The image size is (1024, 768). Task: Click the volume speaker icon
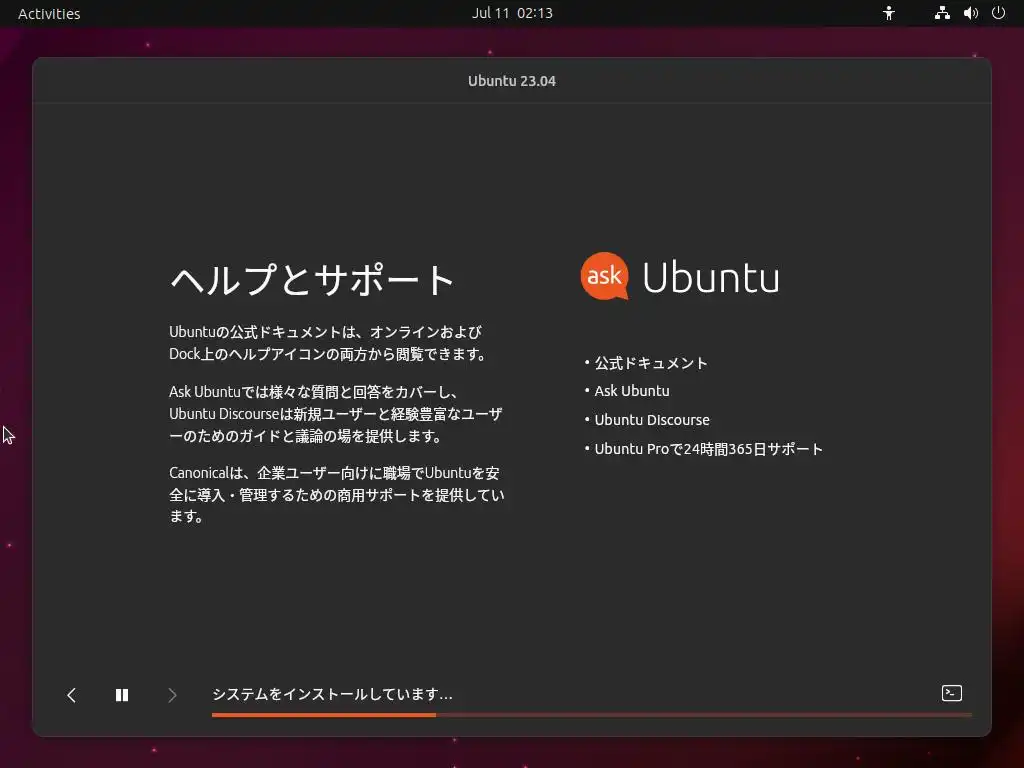tap(970, 13)
